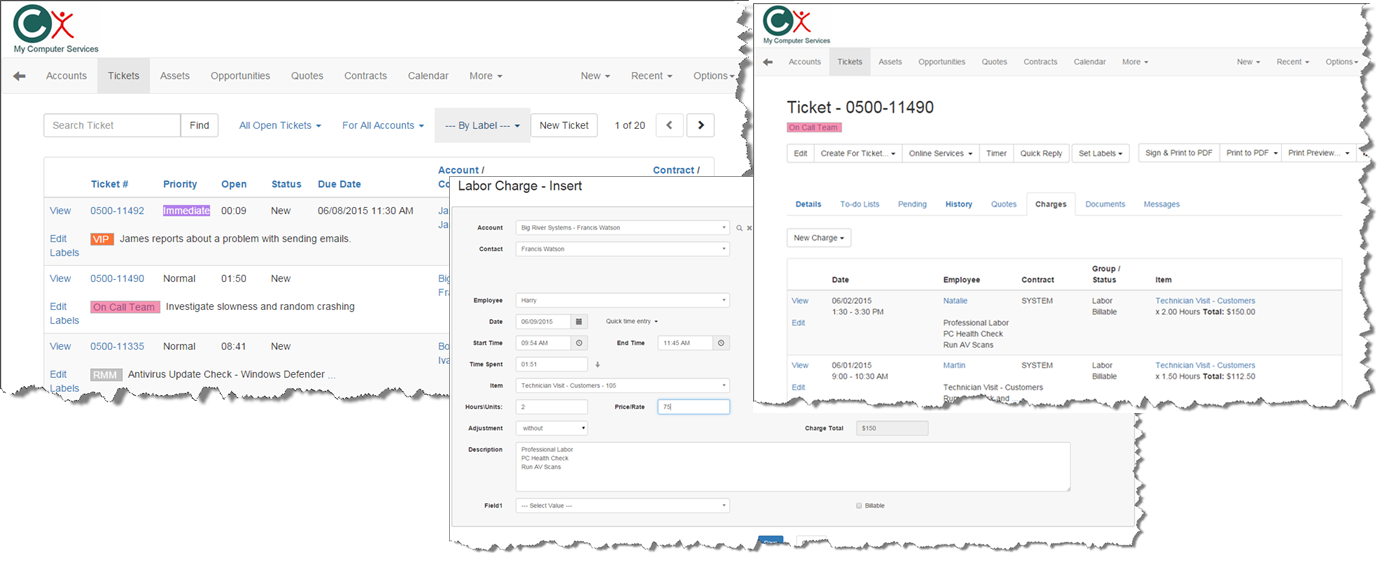Switch to the History tab of the ticket
Viewport: 1392px width, 563px height.
point(958,204)
